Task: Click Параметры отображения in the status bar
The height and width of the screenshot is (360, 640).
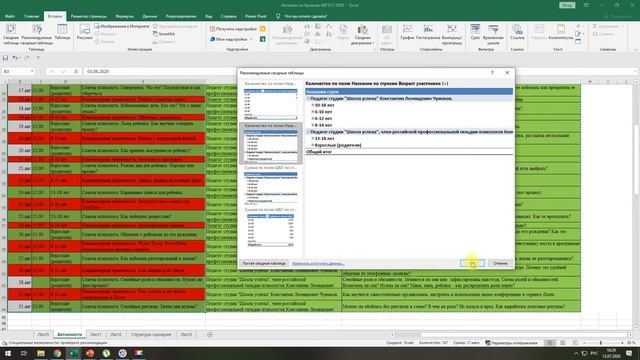Action: 511,343
